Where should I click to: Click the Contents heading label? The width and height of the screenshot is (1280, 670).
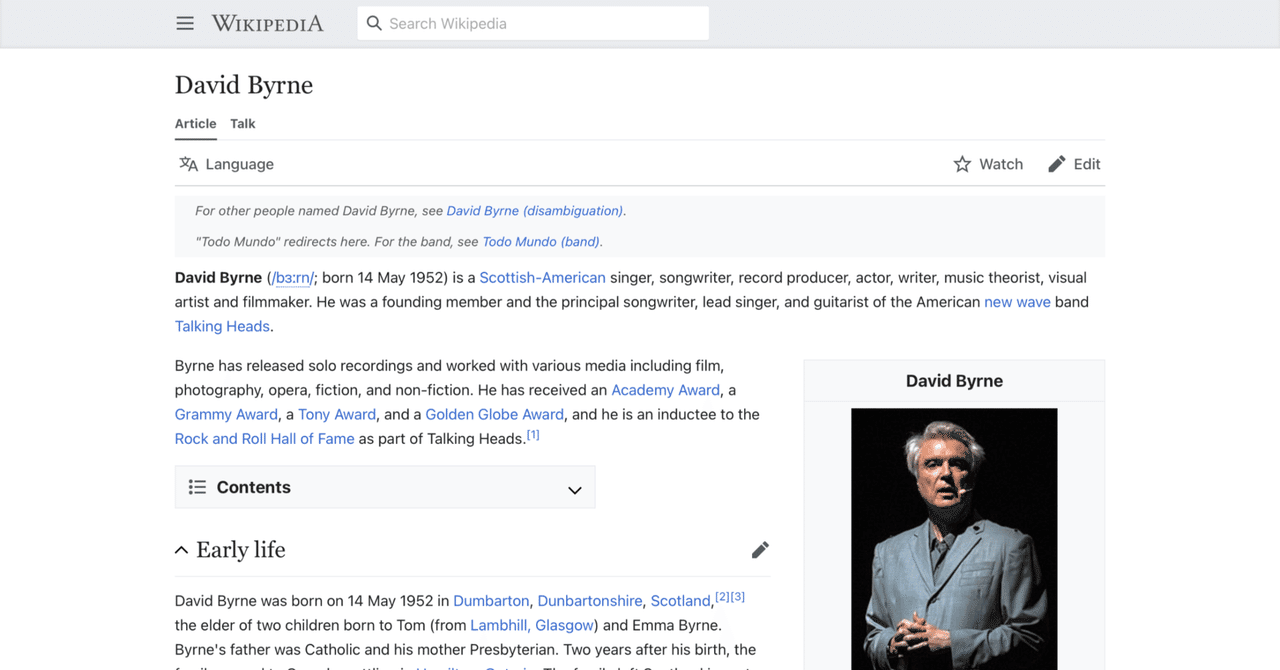click(254, 487)
